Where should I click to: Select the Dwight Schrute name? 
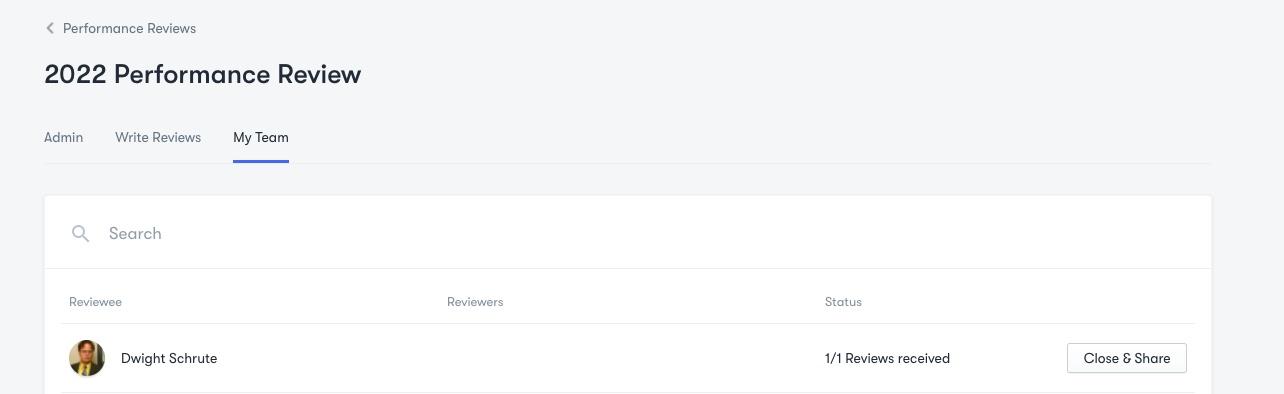(x=169, y=358)
